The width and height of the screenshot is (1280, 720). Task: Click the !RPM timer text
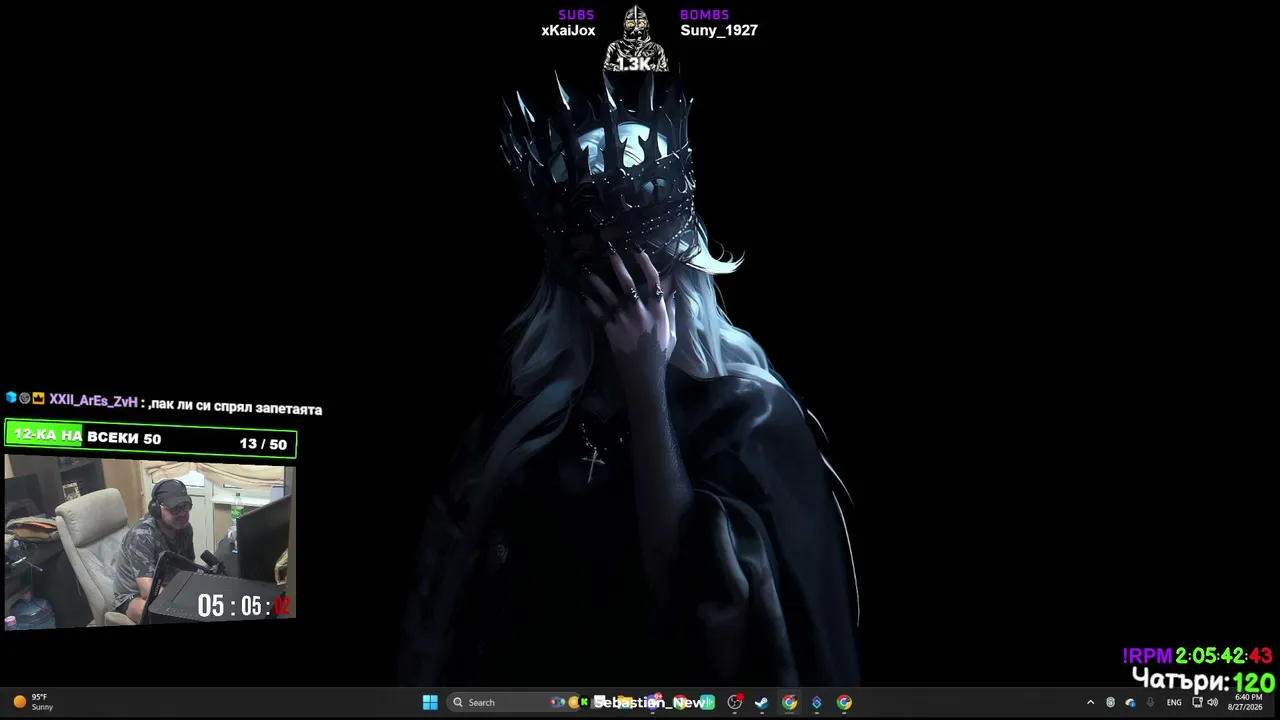tap(1197, 656)
